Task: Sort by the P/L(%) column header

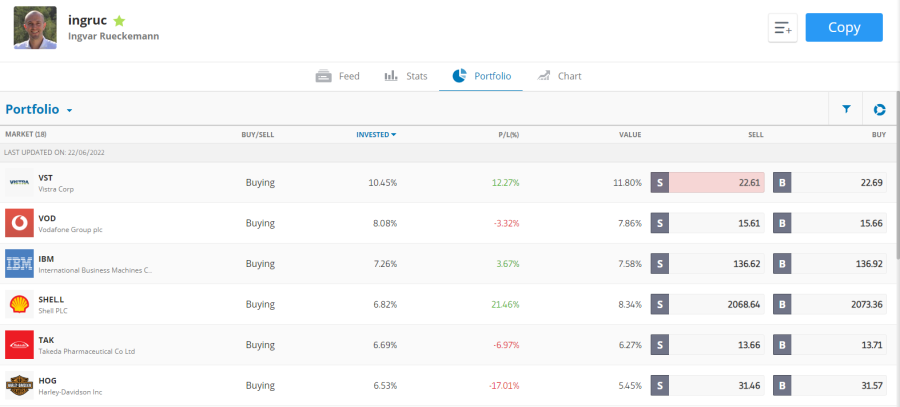Action: [x=508, y=134]
